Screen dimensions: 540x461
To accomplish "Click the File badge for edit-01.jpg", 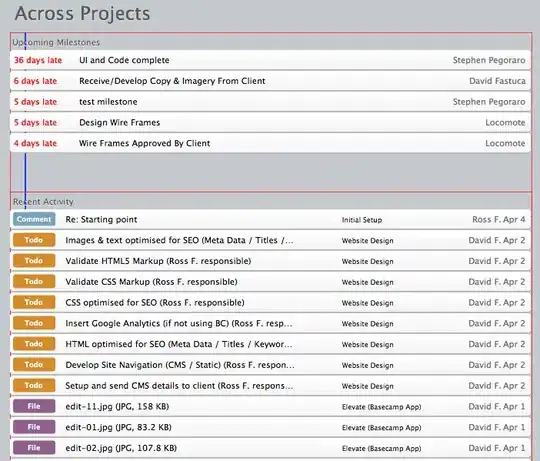I will click(34, 427).
